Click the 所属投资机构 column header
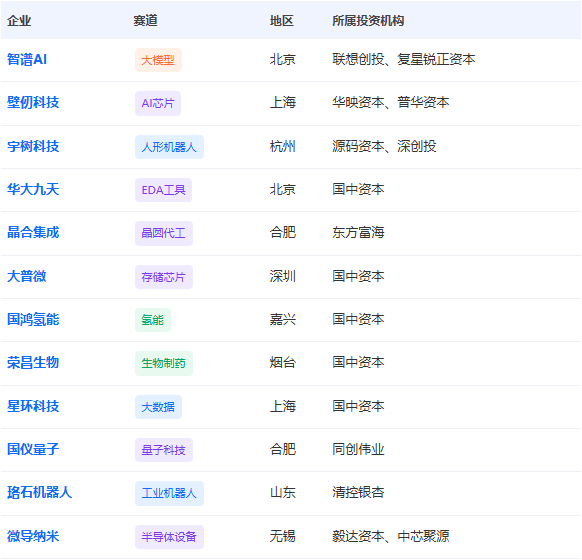 (368, 20)
